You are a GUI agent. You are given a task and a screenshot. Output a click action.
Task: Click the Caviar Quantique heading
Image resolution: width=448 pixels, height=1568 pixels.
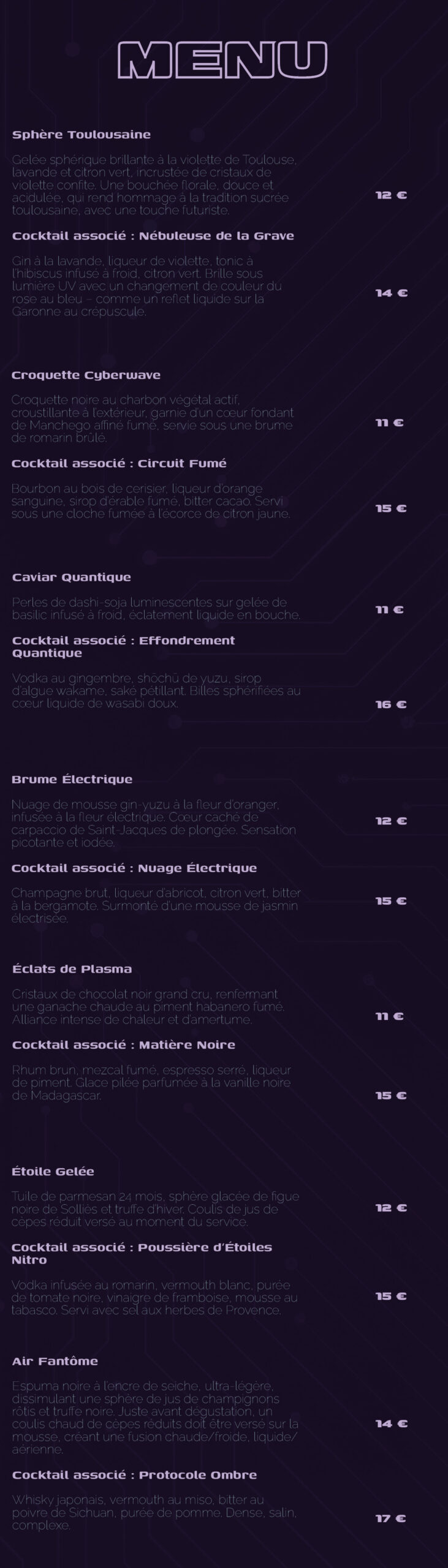click(x=72, y=578)
